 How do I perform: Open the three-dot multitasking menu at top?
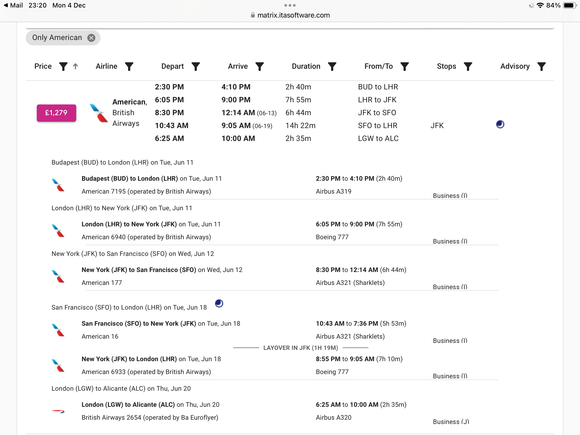click(x=290, y=5)
